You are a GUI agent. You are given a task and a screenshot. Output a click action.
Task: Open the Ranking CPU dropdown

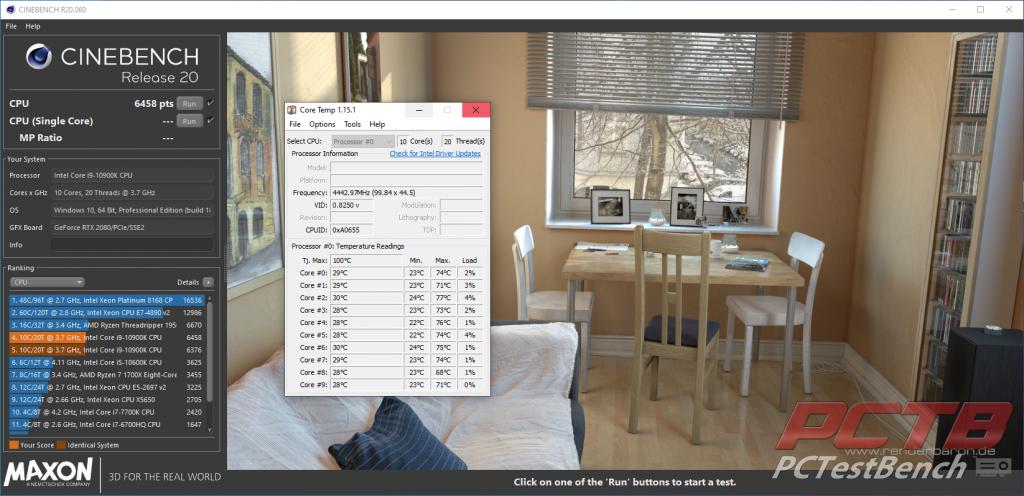pyautogui.click(x=47, y=282)
